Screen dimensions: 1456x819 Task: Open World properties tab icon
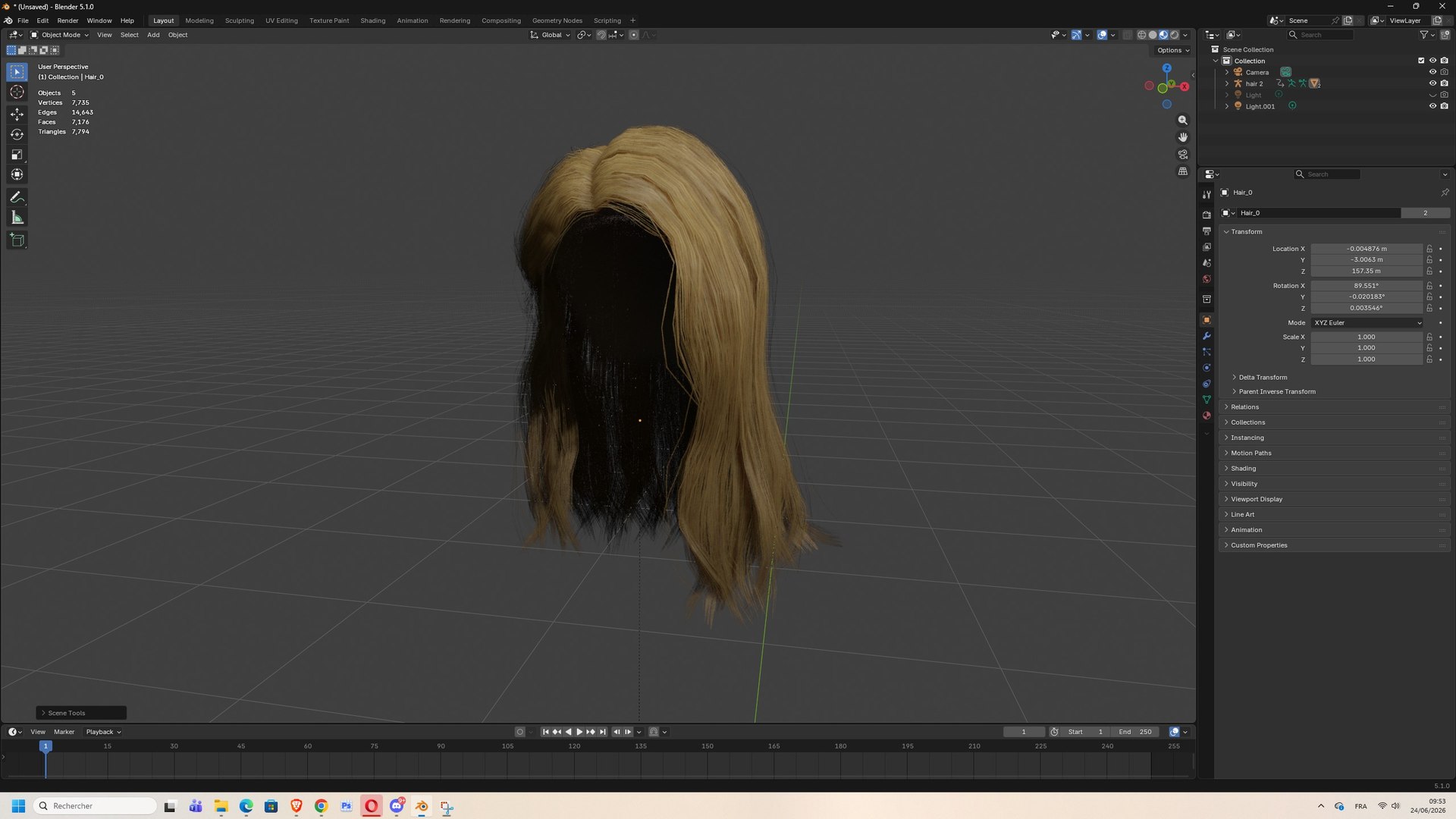(1207, 279)
